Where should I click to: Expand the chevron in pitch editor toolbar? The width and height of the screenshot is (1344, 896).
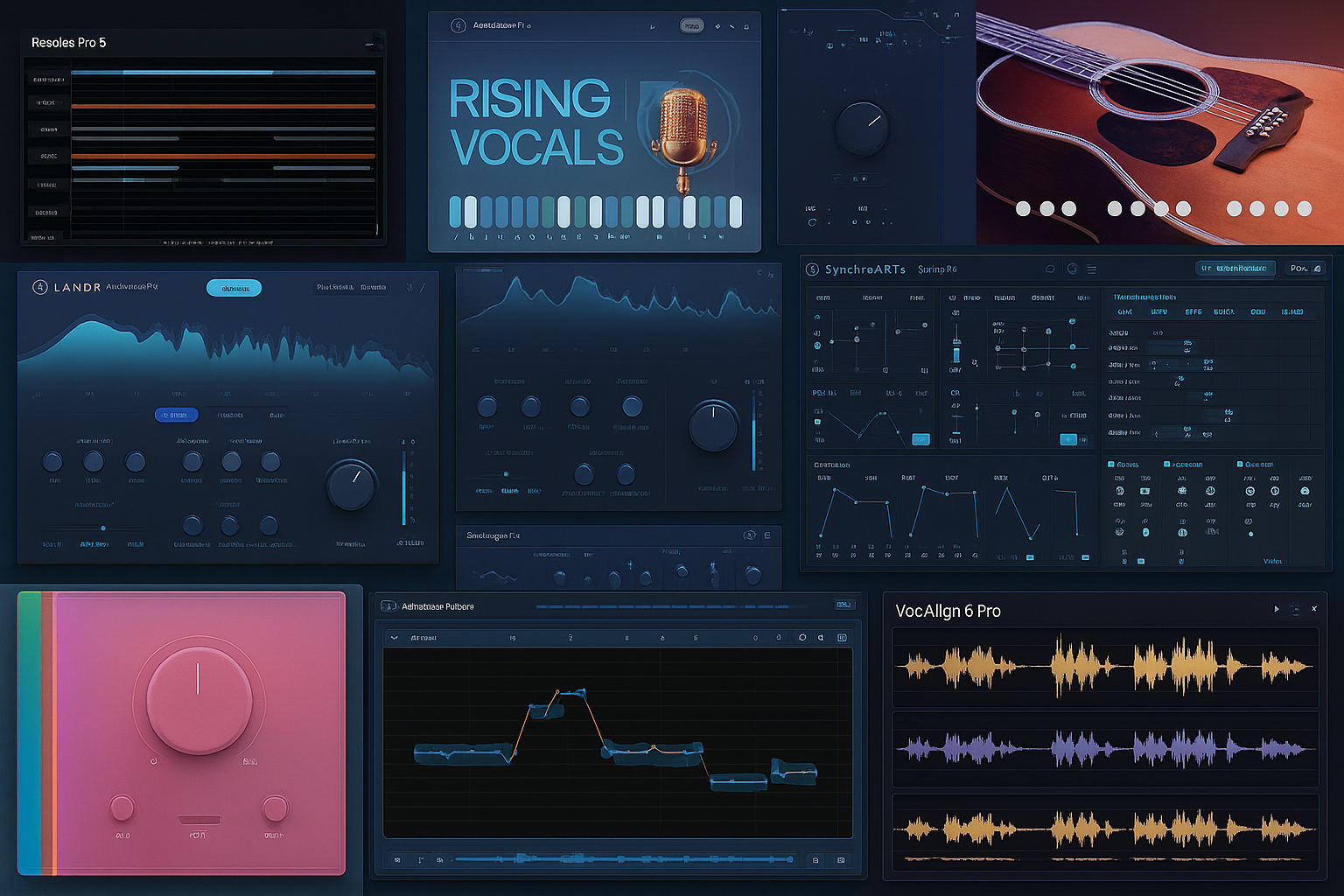point(395,638)
